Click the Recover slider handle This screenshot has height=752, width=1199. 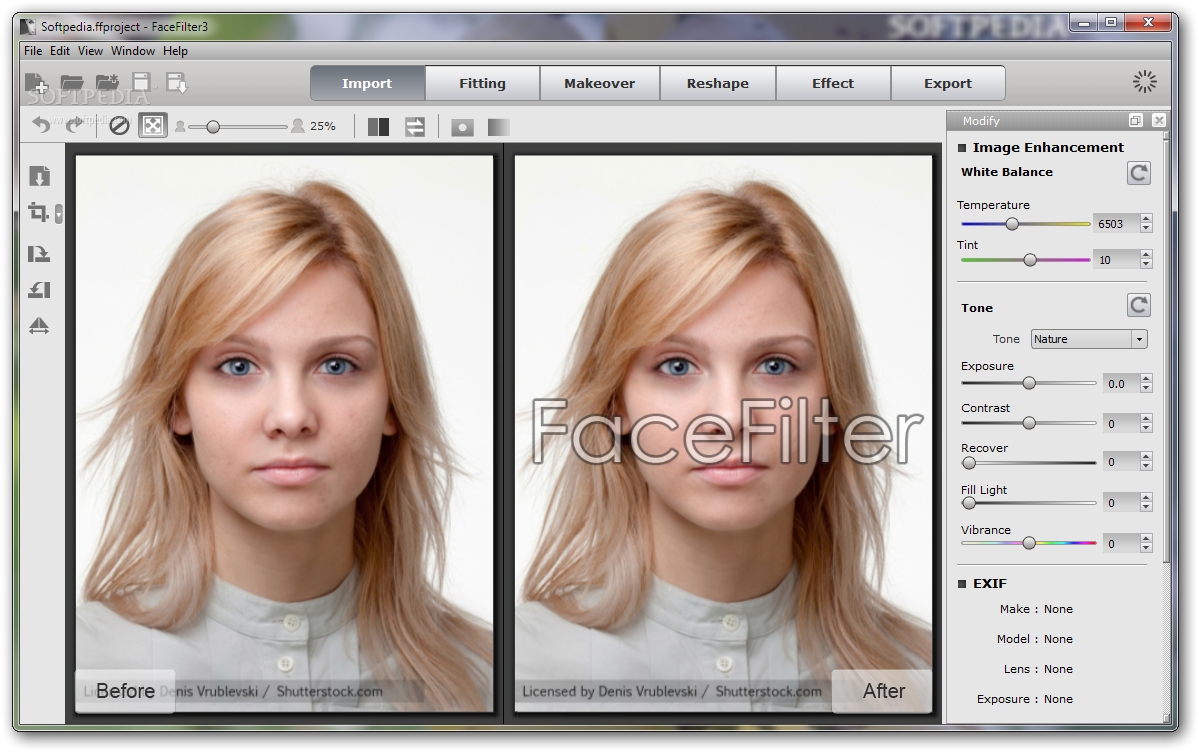click(x=969, y=463)
